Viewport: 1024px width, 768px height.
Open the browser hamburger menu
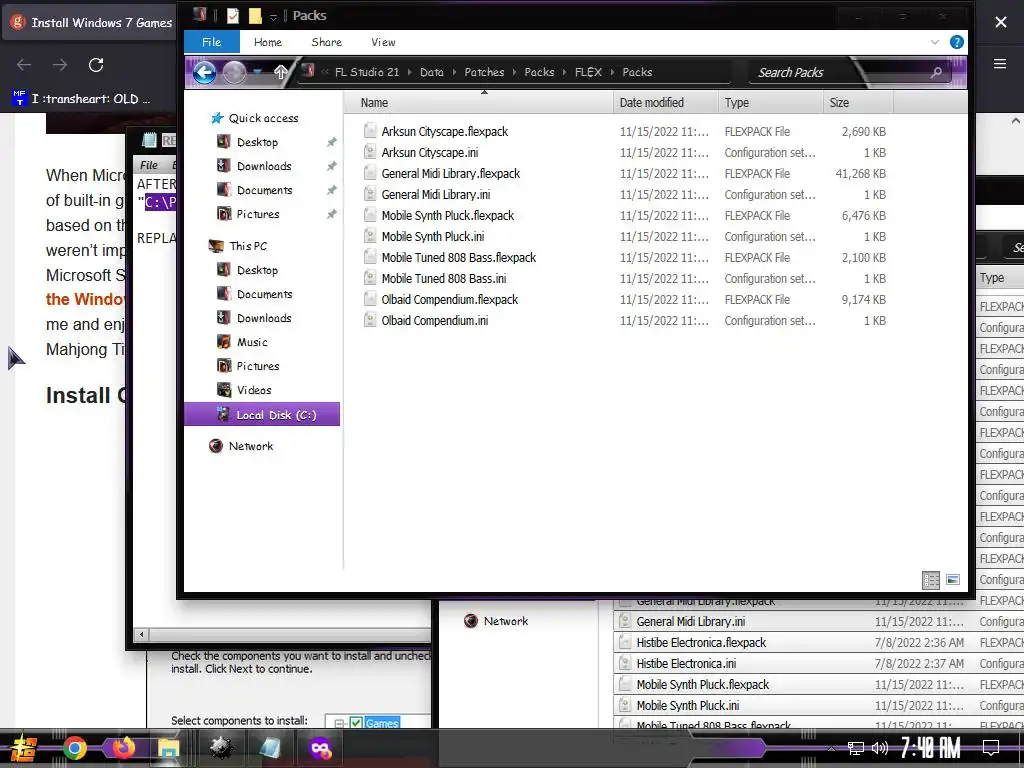(1000, 63)
